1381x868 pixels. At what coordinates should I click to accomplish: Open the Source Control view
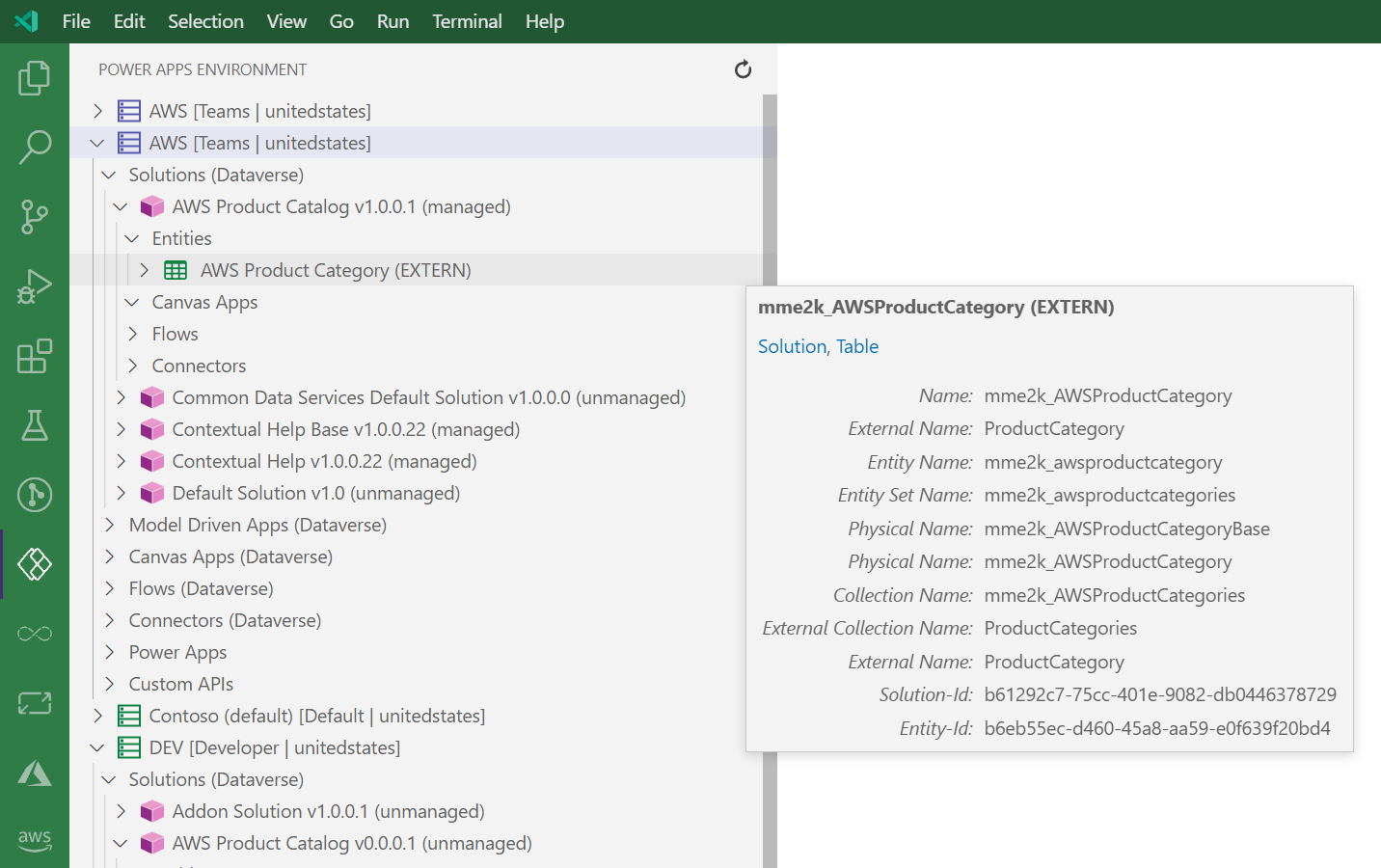tap(35, 217)
